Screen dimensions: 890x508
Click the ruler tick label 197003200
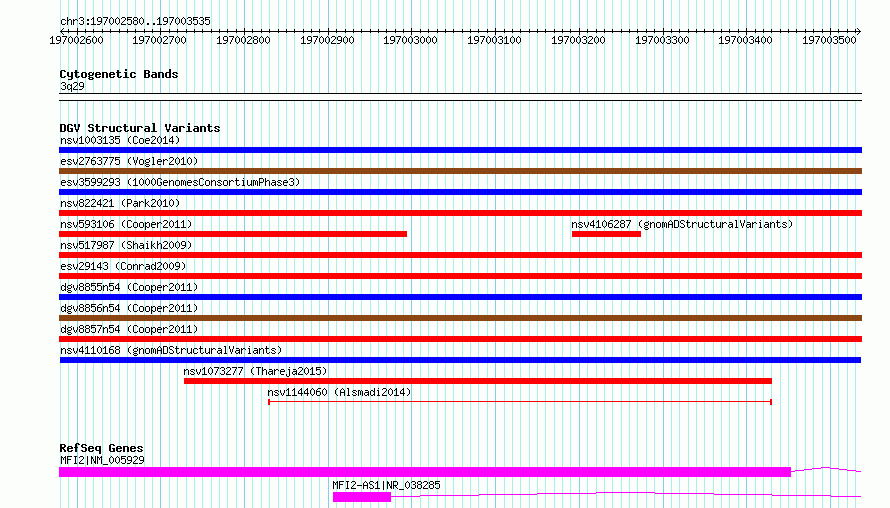[x=578, y=40]
